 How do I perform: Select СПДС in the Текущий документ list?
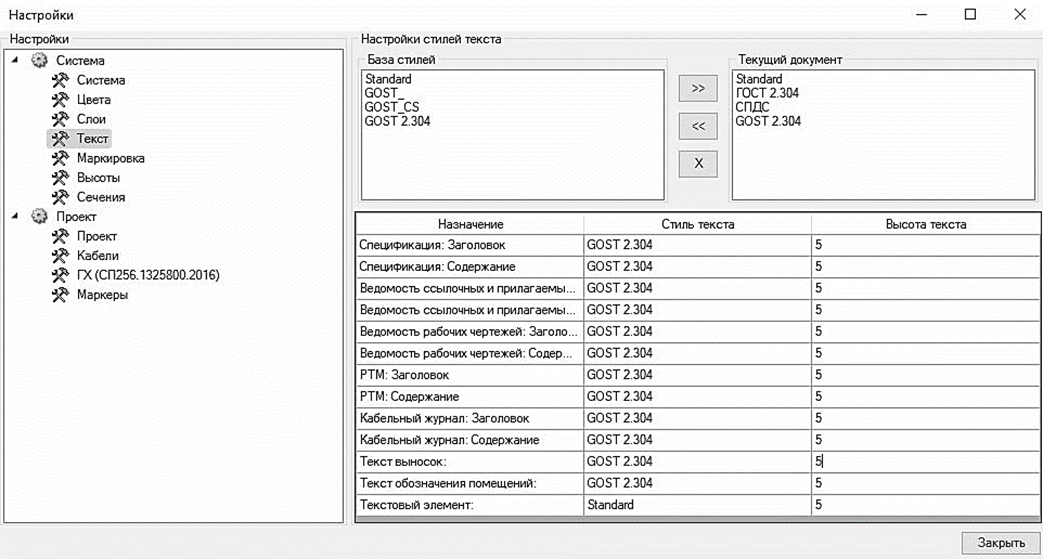coord(753,108)
